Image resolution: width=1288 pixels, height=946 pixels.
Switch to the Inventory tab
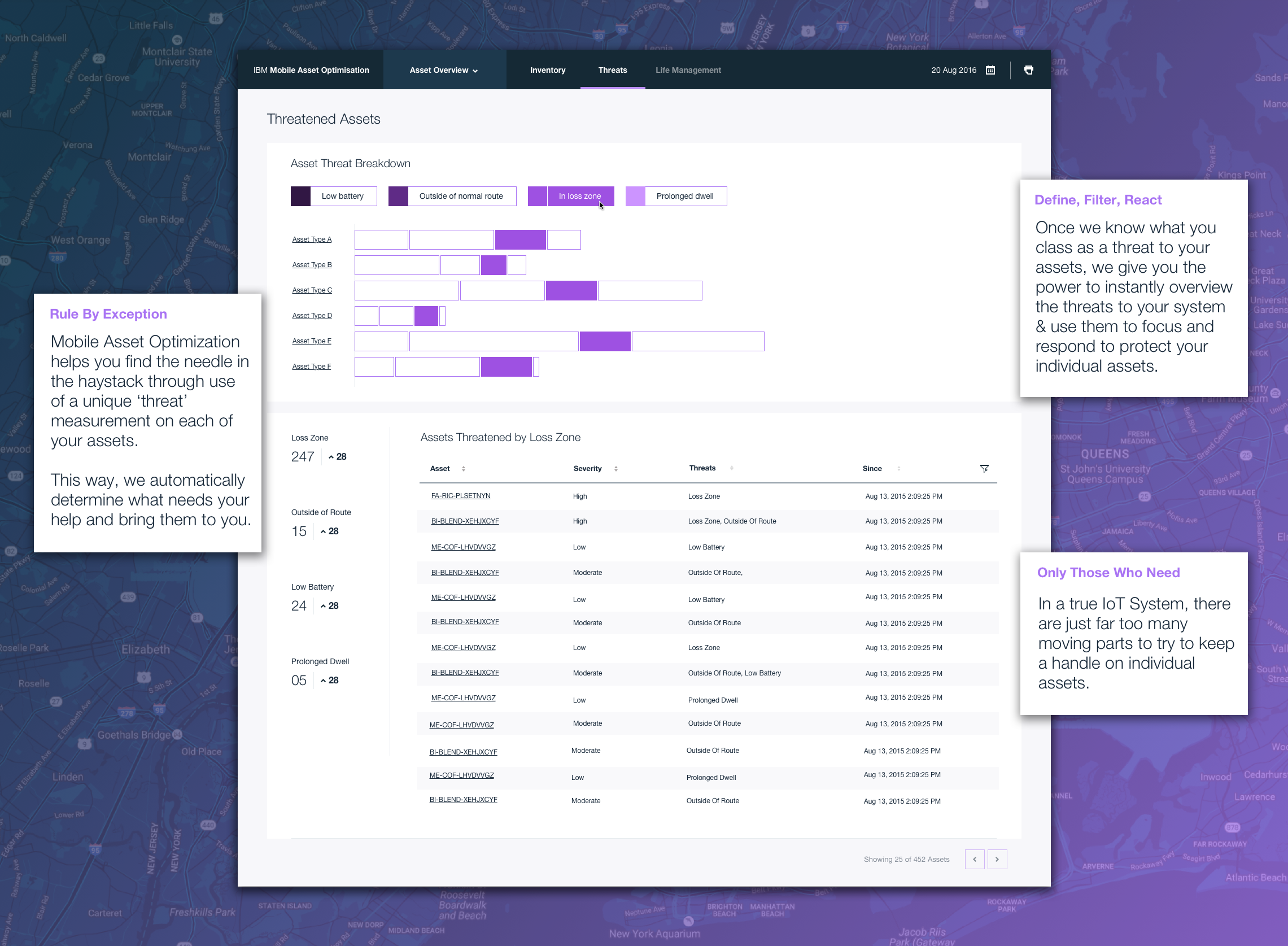coord(547,70)
